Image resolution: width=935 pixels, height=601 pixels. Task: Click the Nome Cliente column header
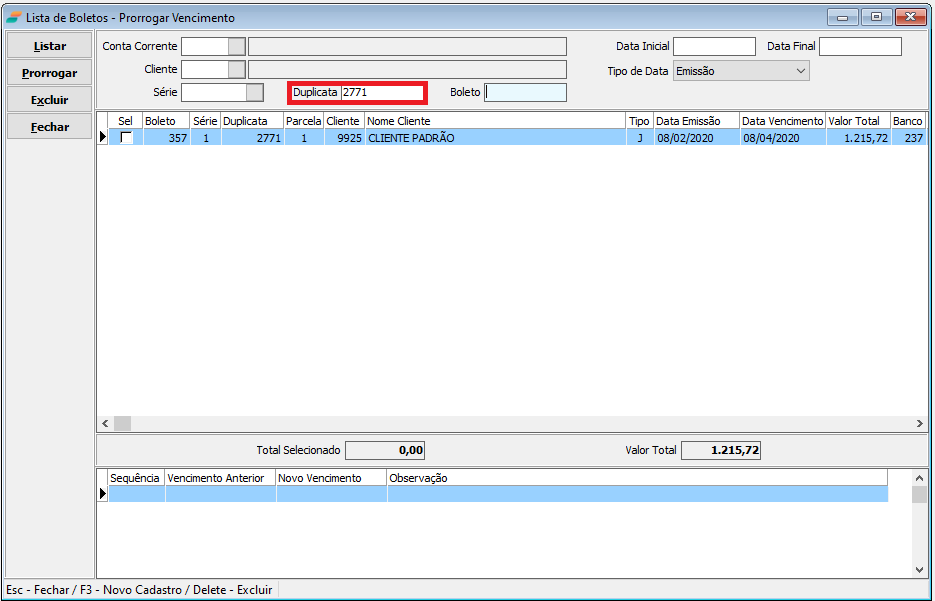coord(495,121)
